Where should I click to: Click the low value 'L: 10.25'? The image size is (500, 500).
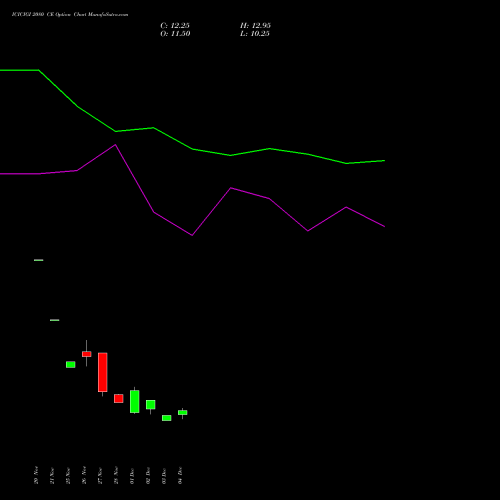(x=255, y=34)
